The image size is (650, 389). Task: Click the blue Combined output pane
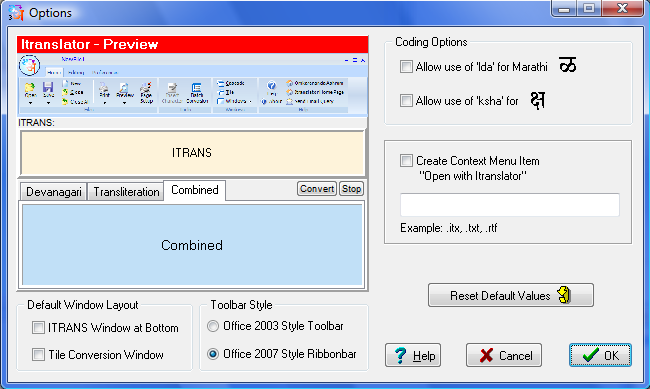(x=192, y=245)
